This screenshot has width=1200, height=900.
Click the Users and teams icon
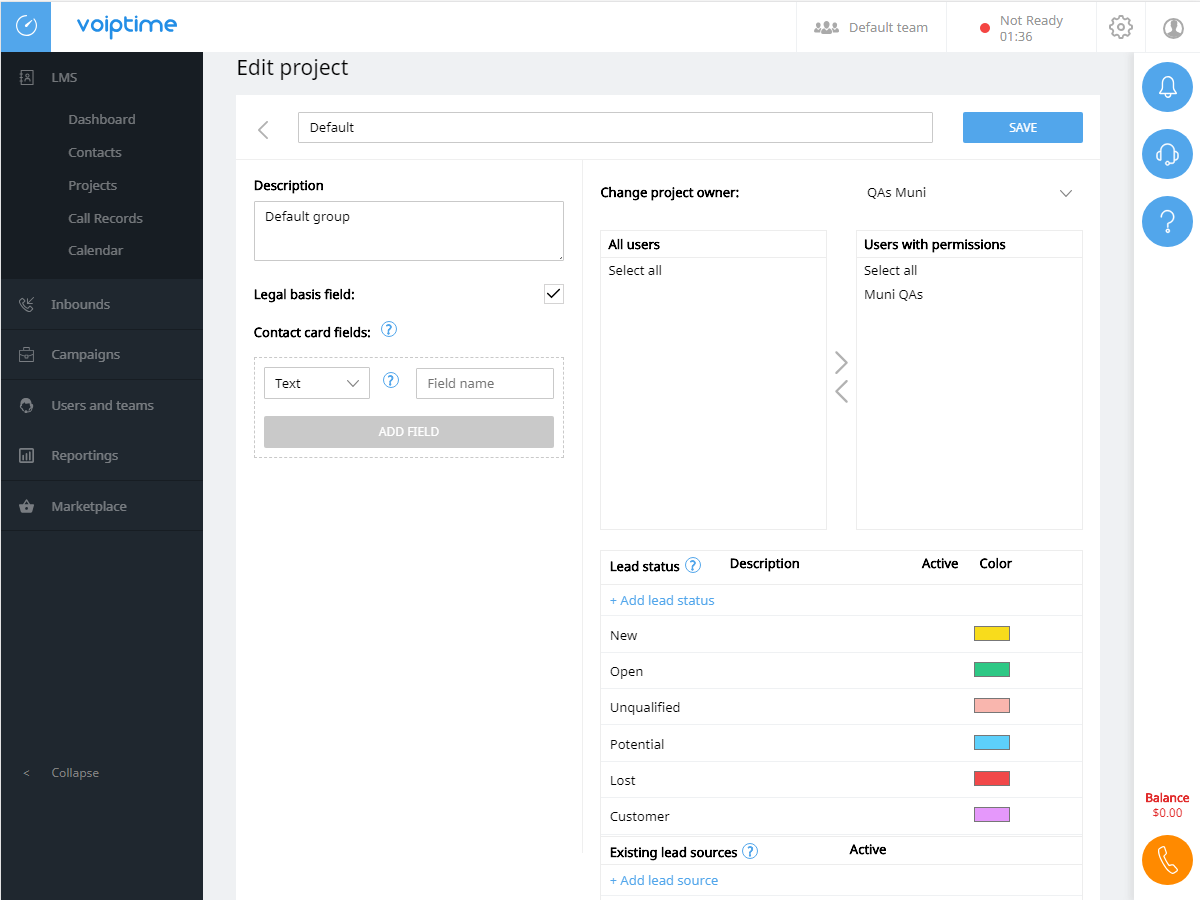(27, 405)
